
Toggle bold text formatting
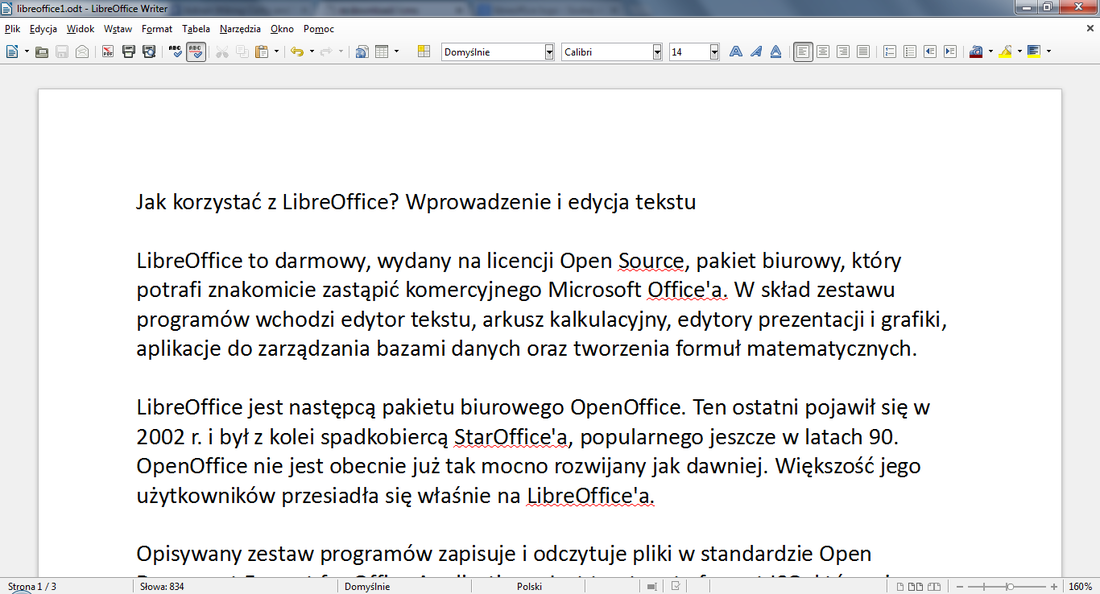(736, 51)
